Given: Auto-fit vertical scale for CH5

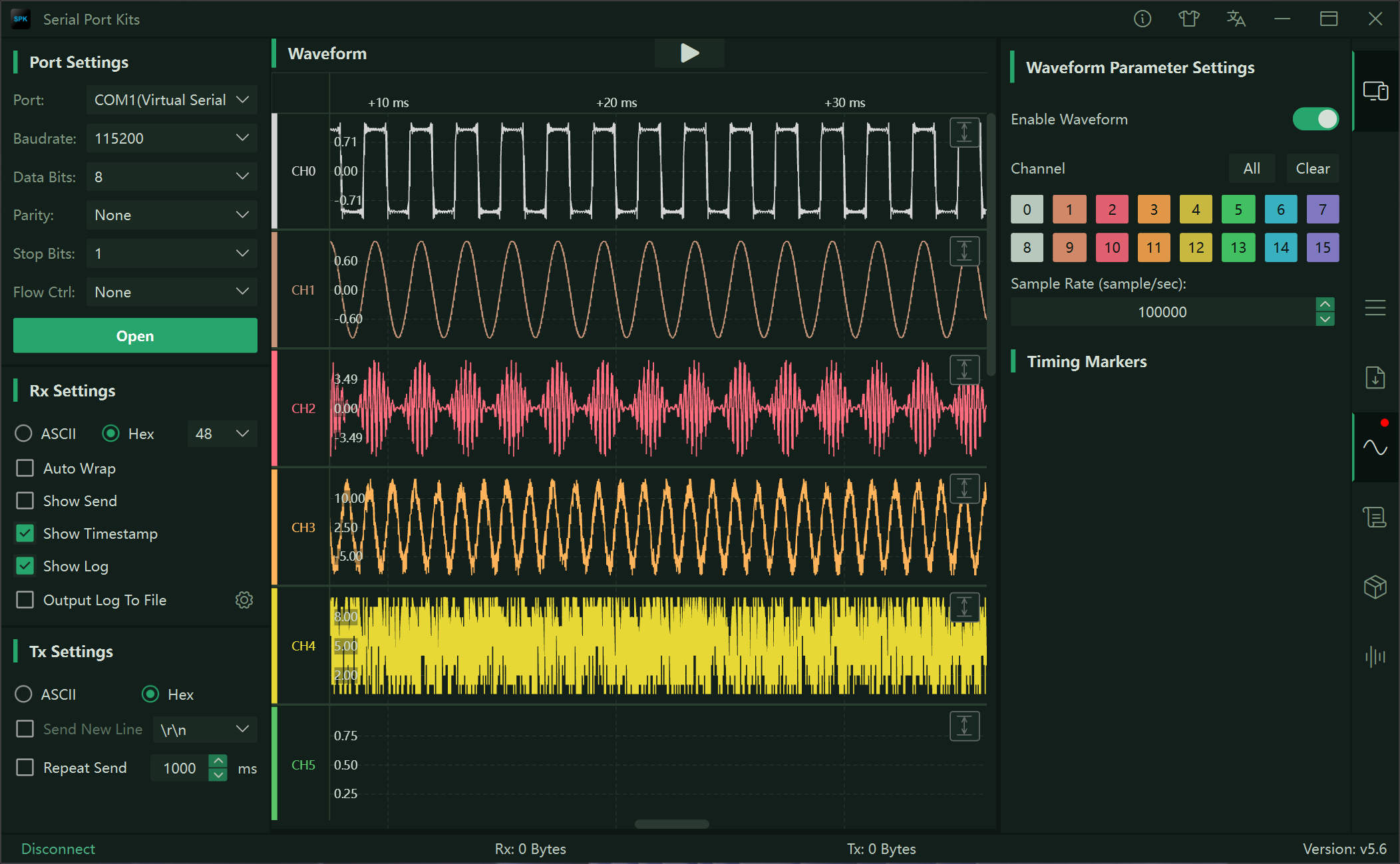Looking at the screenshot, I should click(x=964, y=726).
